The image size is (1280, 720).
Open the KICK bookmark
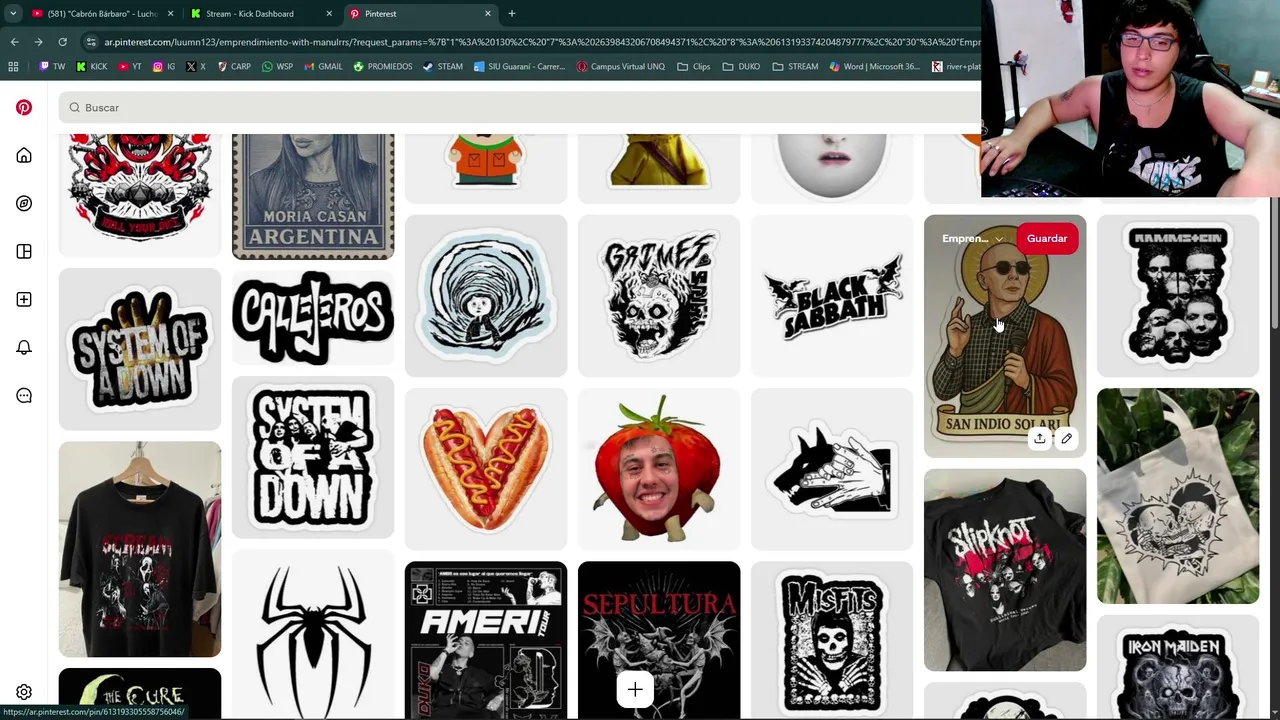[91, 67]
